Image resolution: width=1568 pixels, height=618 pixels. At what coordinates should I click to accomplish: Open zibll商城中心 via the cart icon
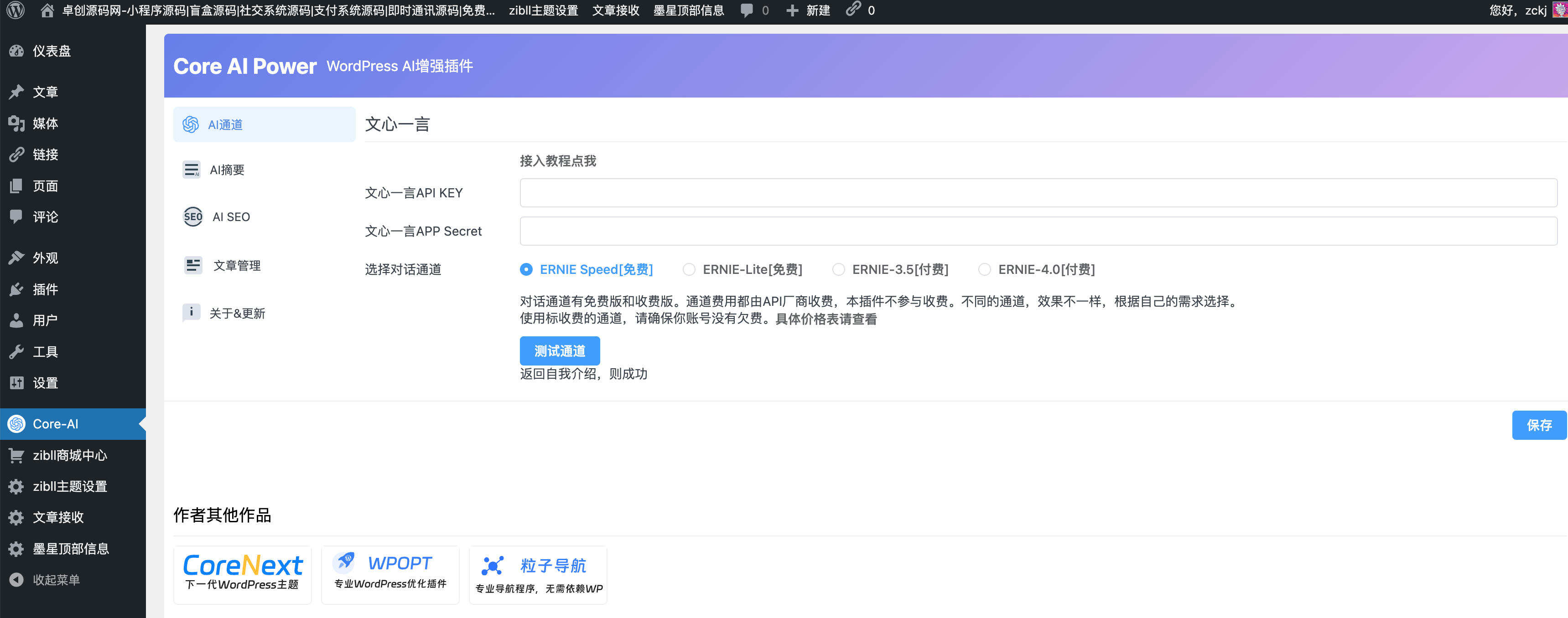pos(16,456)
